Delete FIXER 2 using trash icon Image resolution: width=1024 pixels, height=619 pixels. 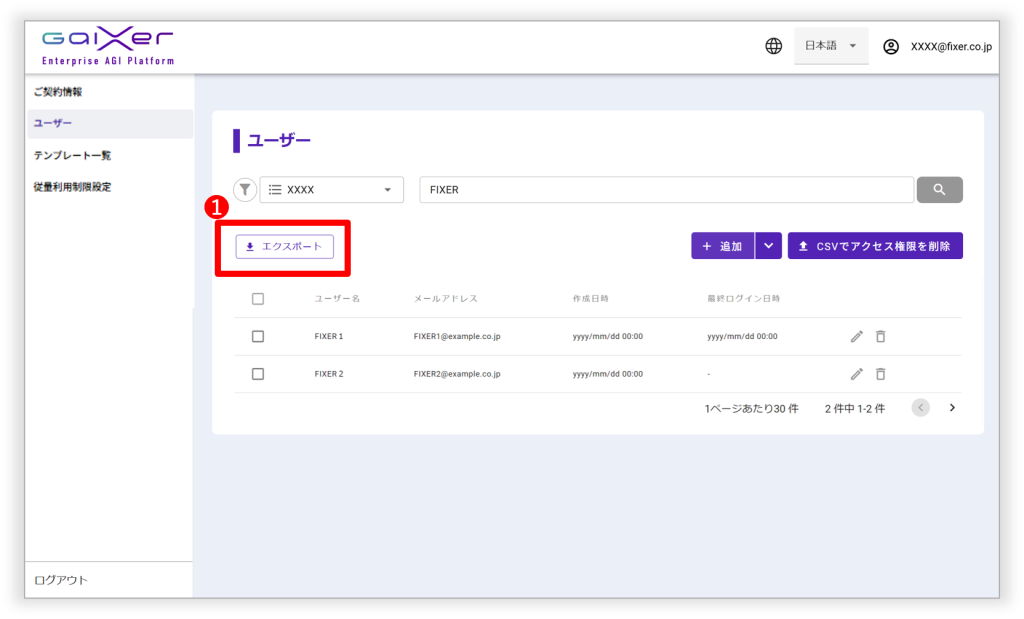pos(880,374)
